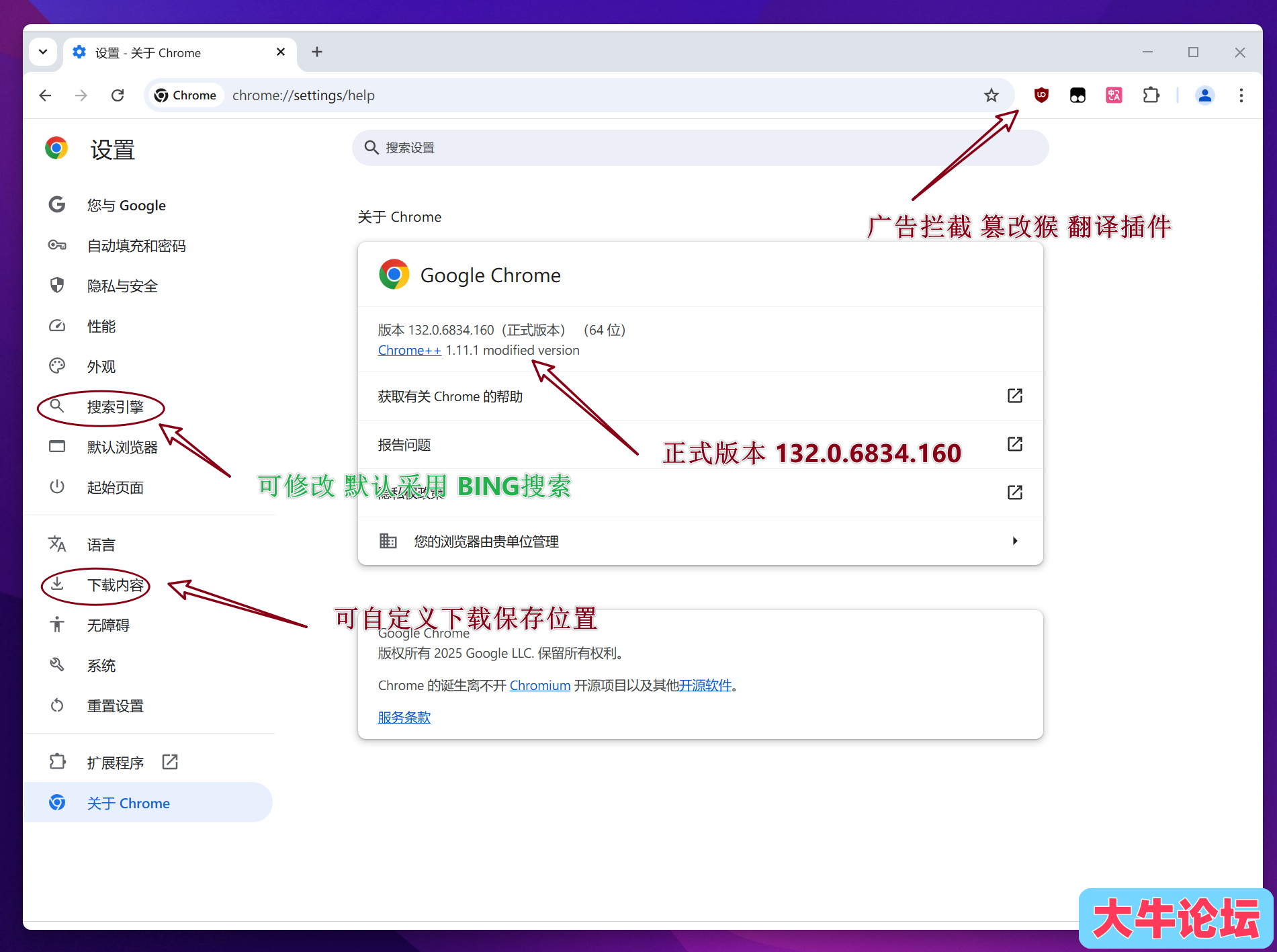Click the Google Chrome logo in card

pos(394,275)
